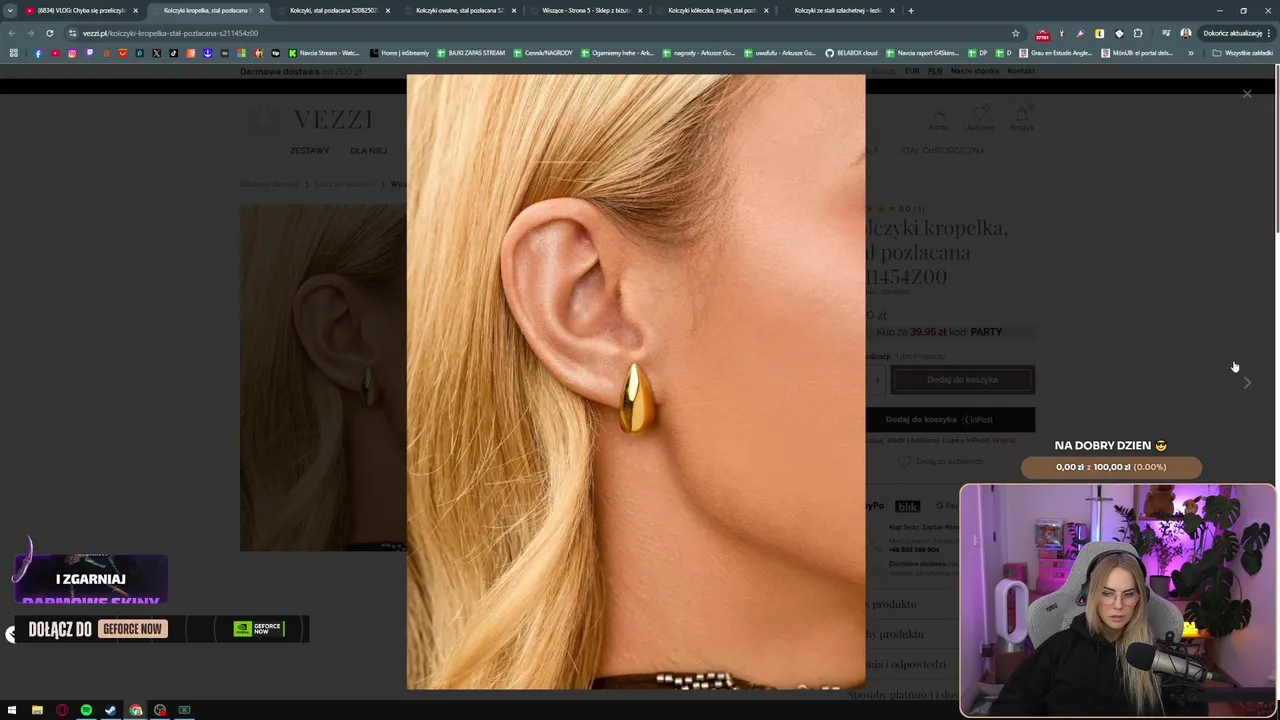The width and height of the screenshot is (1280, 720).
Task: Click the address bar URL
Action: [x=170, y=33]
